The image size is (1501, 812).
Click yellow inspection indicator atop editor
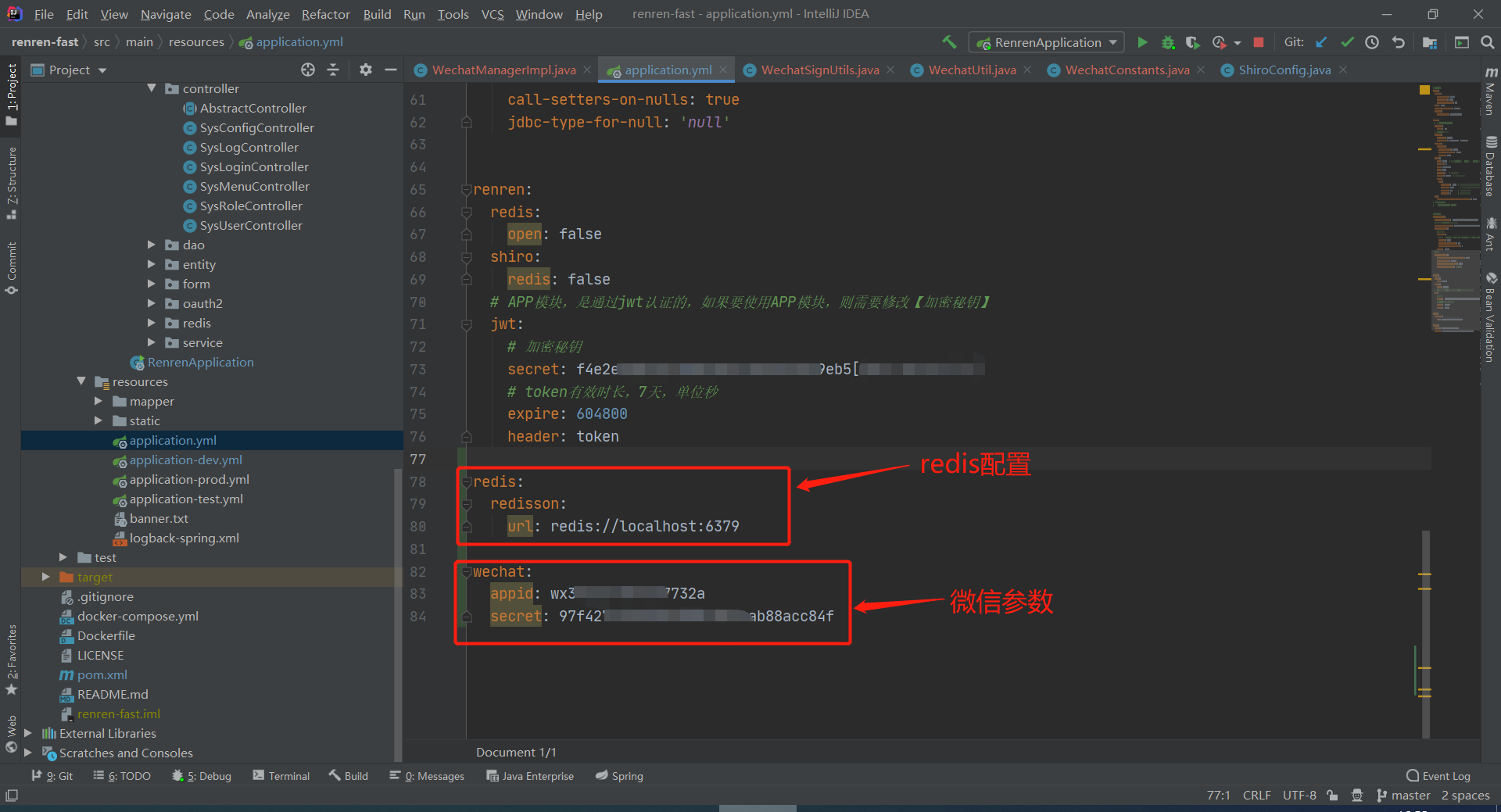pyautogui.click(x=1424, y=91)
